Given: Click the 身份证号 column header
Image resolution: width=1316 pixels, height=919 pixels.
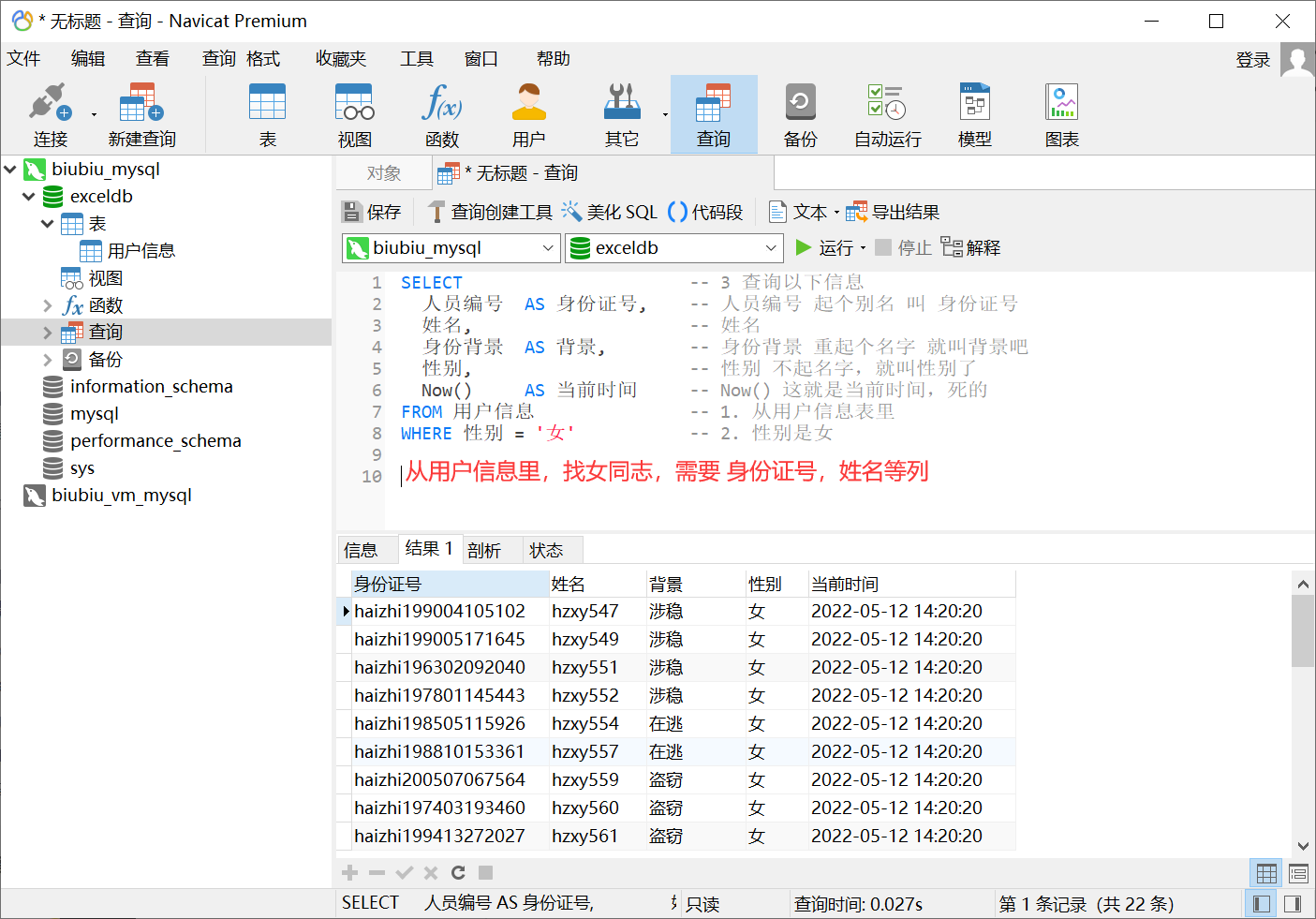Looking at the screenshot, I should click(x=451, y=585).
